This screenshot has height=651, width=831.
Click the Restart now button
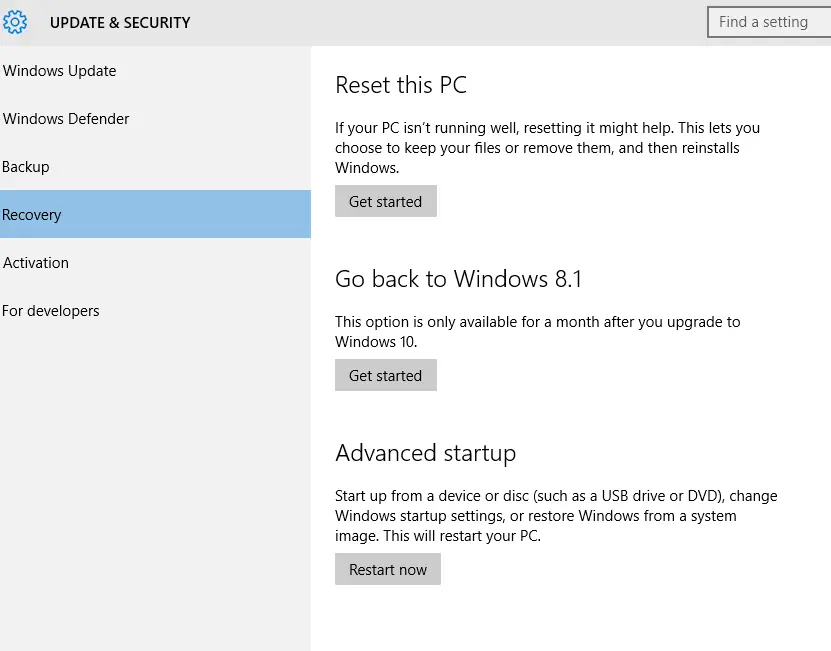pyautogui.click(x=388, y=570)
